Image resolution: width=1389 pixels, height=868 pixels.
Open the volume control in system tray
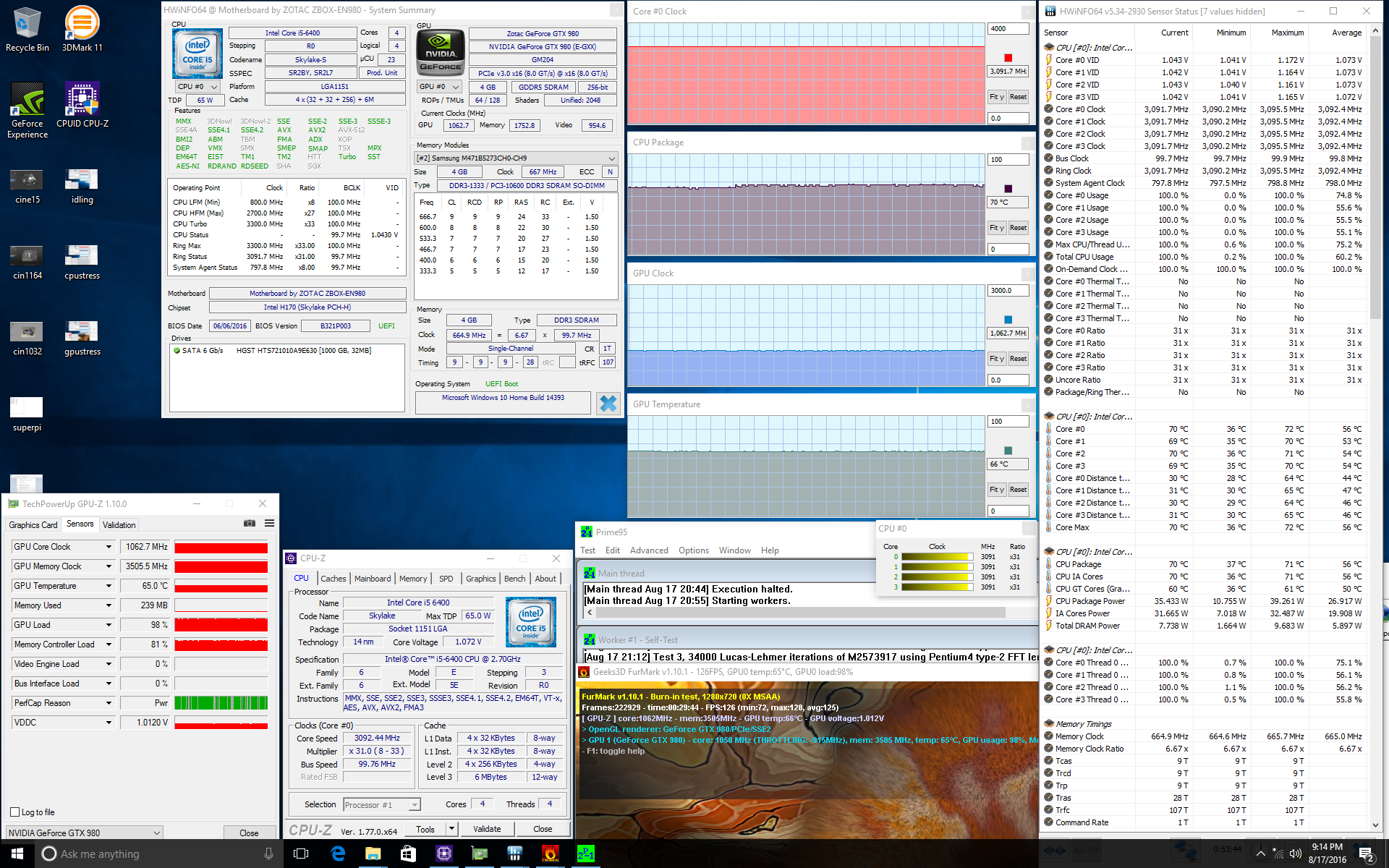click(x=1295, y=854)
